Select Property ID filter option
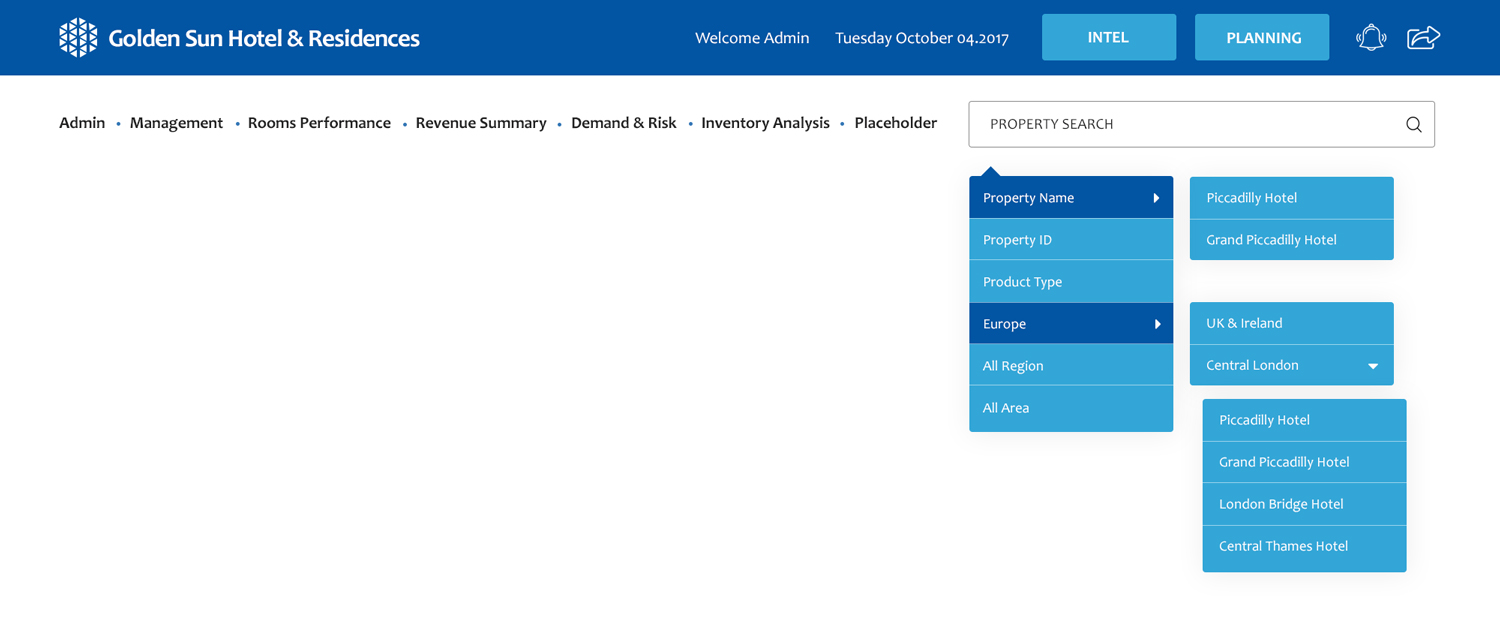The width and height of the screenshot is (1500, 635). [x=1071, y=240]
